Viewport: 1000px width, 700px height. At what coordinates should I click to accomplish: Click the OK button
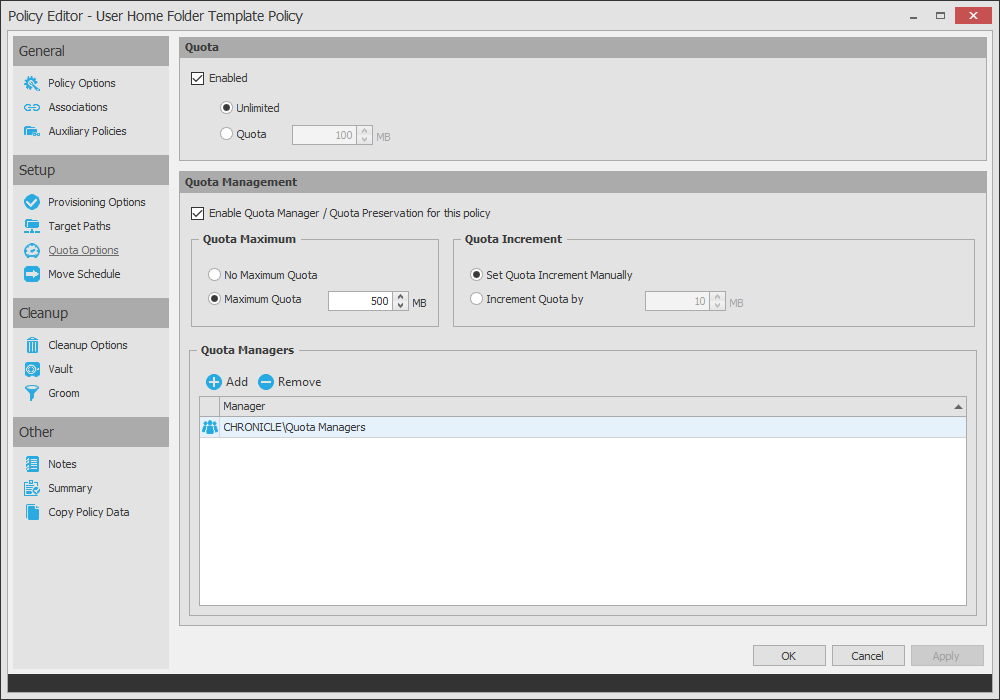pyautogui.click(x=789, y=655)
